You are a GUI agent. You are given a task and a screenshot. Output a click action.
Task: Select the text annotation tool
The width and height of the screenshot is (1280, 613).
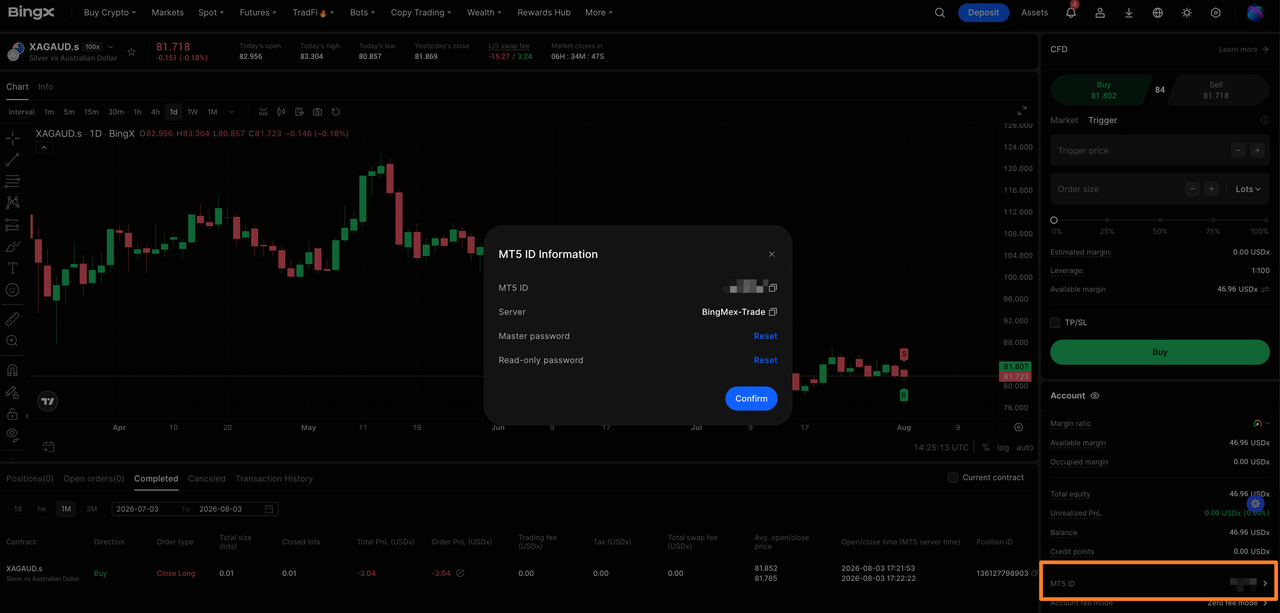pos(12,268)
